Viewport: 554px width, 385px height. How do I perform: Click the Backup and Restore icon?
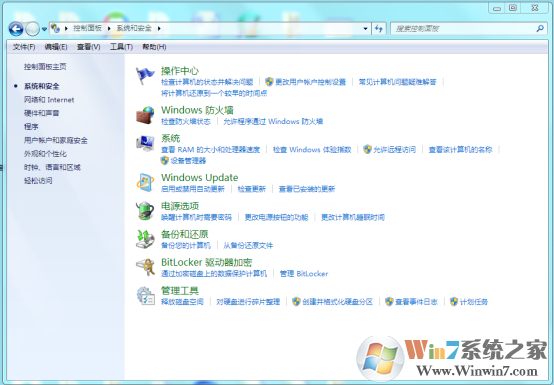pyautogui.click(x=145, y=239)
